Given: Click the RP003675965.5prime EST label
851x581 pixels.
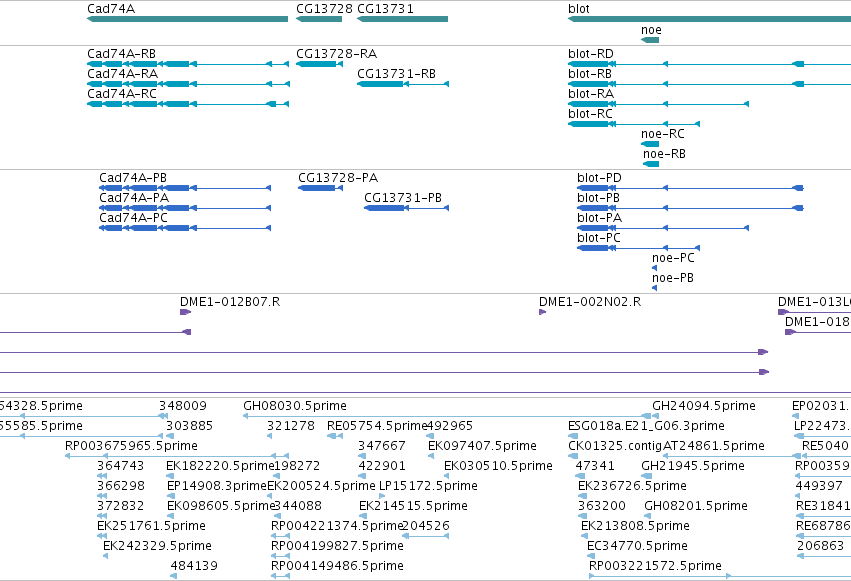Looking at the screenshot, I should [131, 446].
